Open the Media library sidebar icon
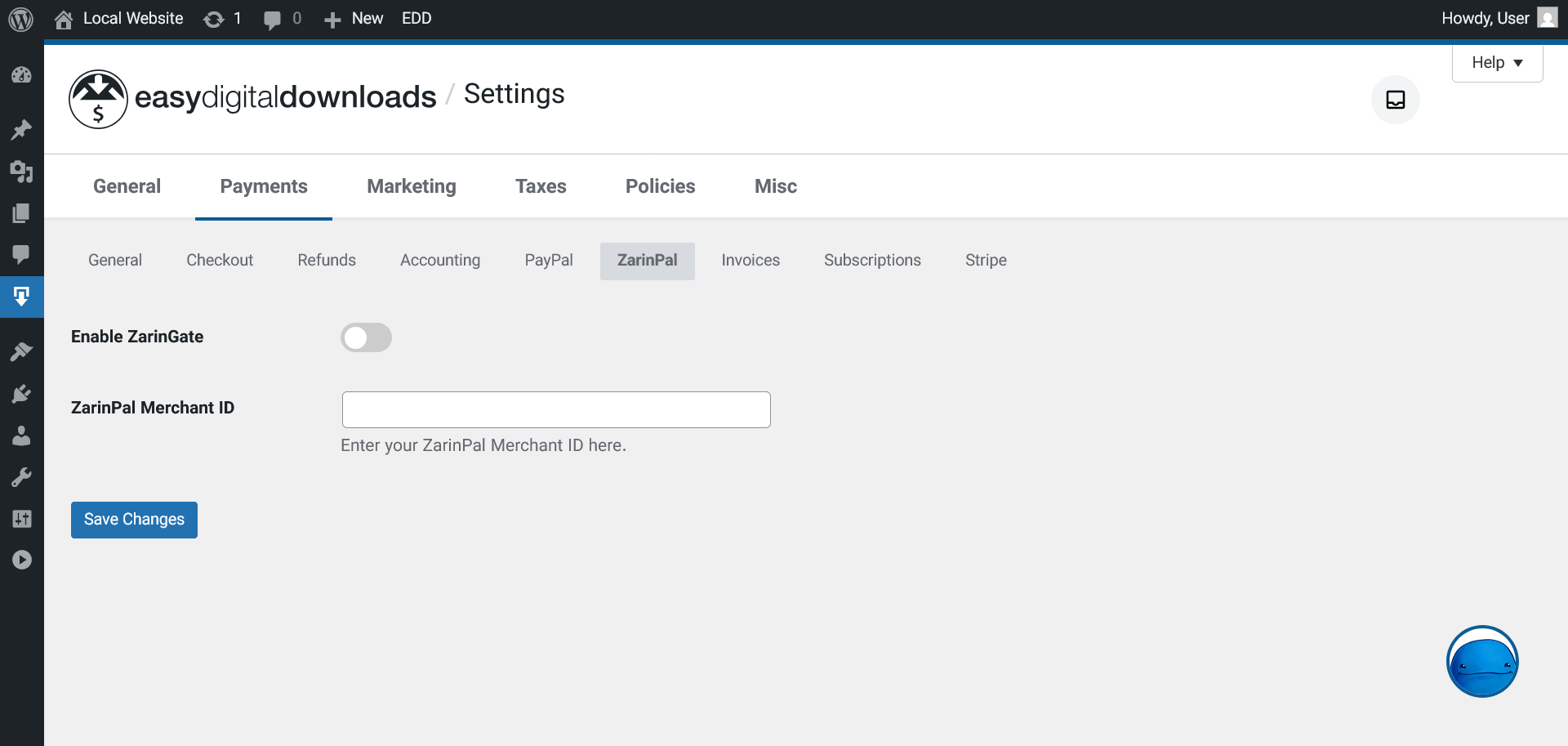1568x746 pixels. pos(21,172)
